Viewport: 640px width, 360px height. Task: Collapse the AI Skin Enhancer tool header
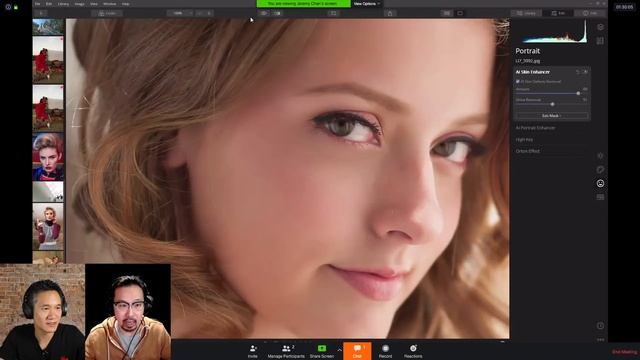533,72
